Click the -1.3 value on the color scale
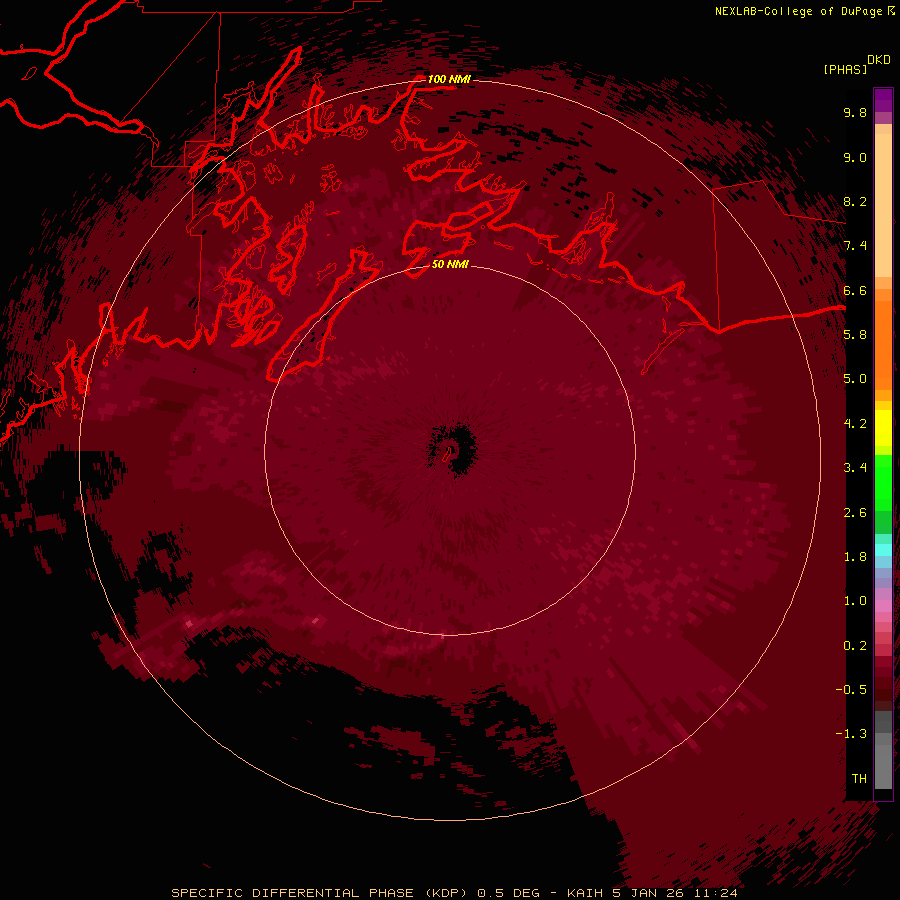 (x=851, y=734)
